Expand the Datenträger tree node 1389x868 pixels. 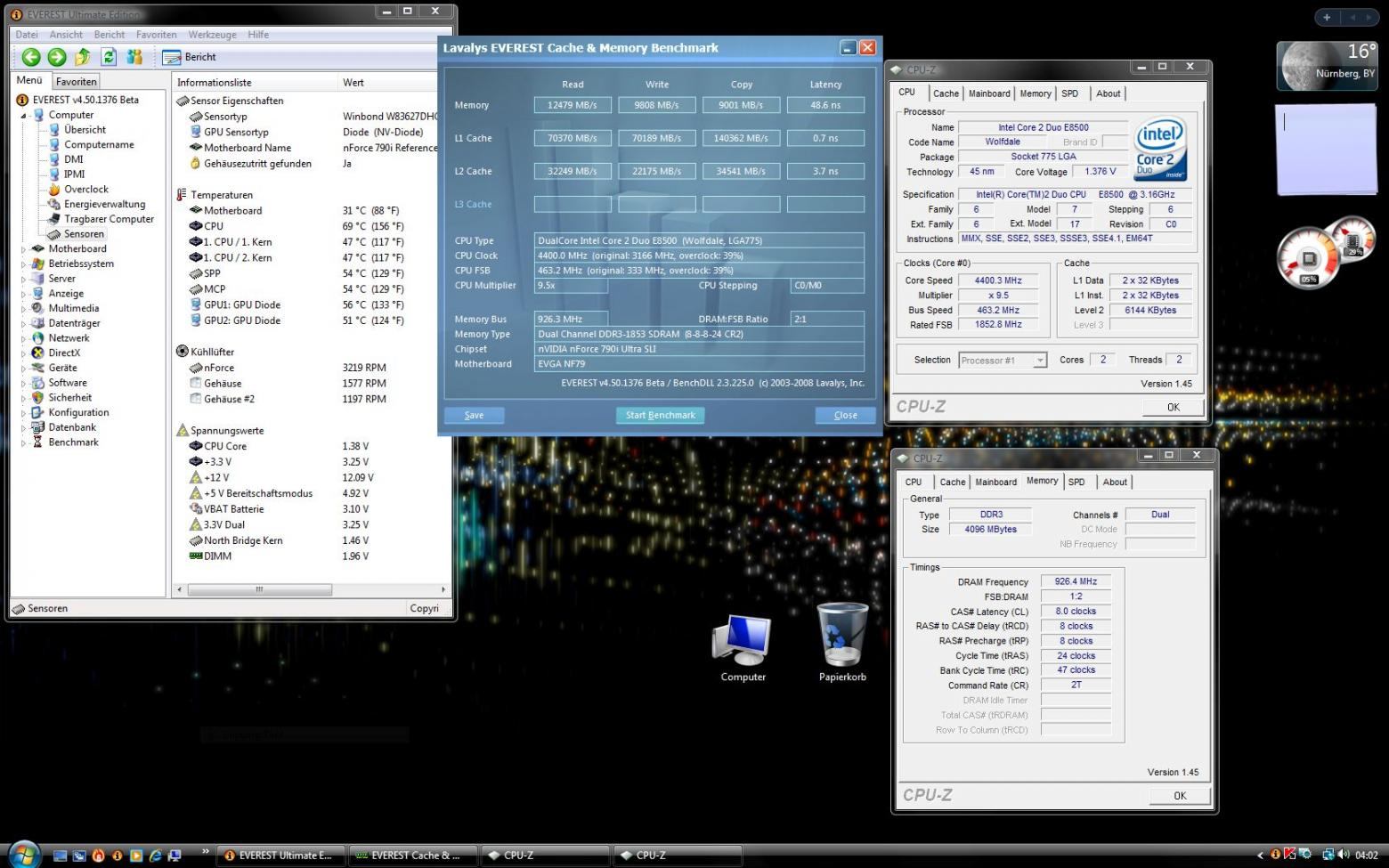click(24, 324)
